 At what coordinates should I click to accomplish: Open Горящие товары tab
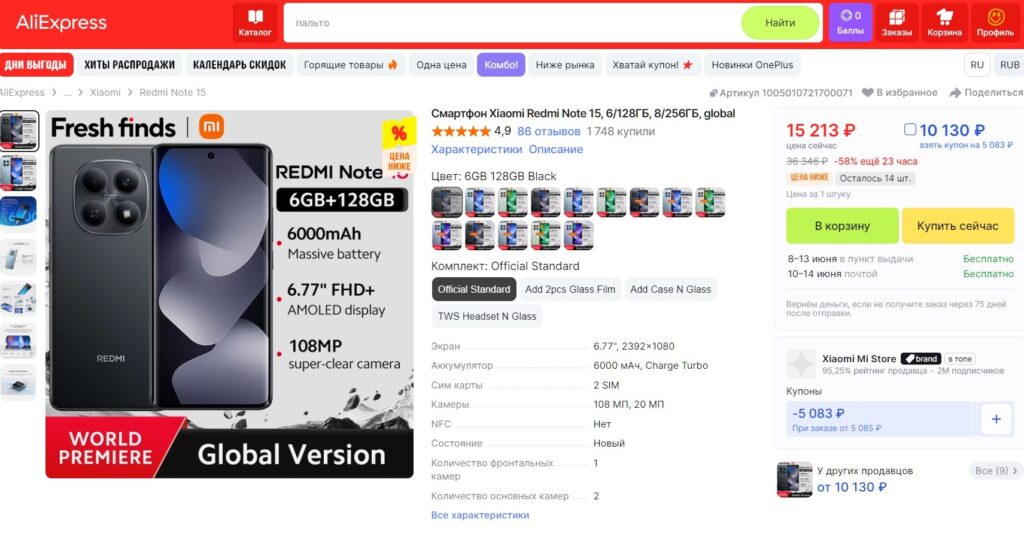351,65
